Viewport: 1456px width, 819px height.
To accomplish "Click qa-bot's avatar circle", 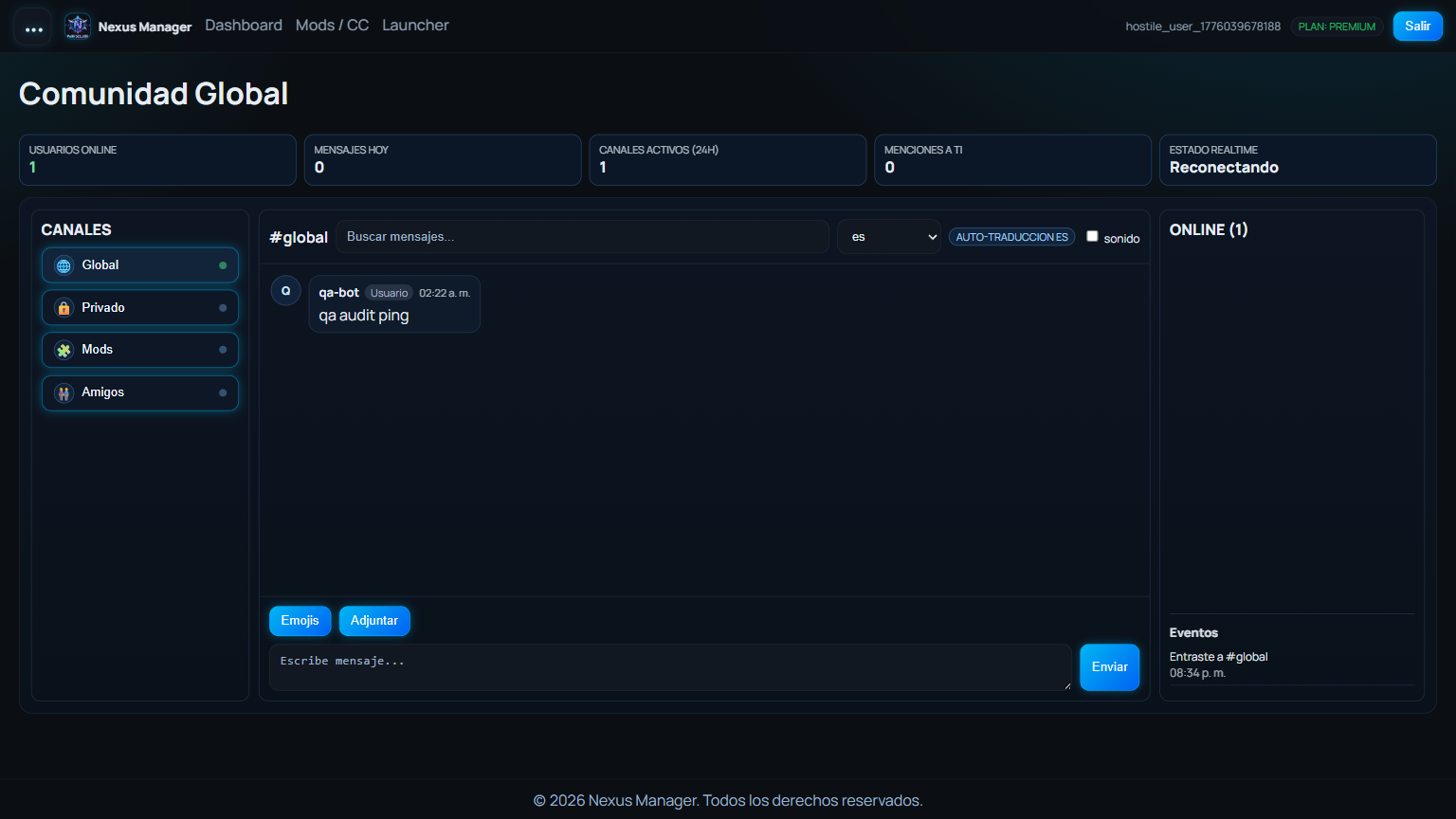I will 286,291.
